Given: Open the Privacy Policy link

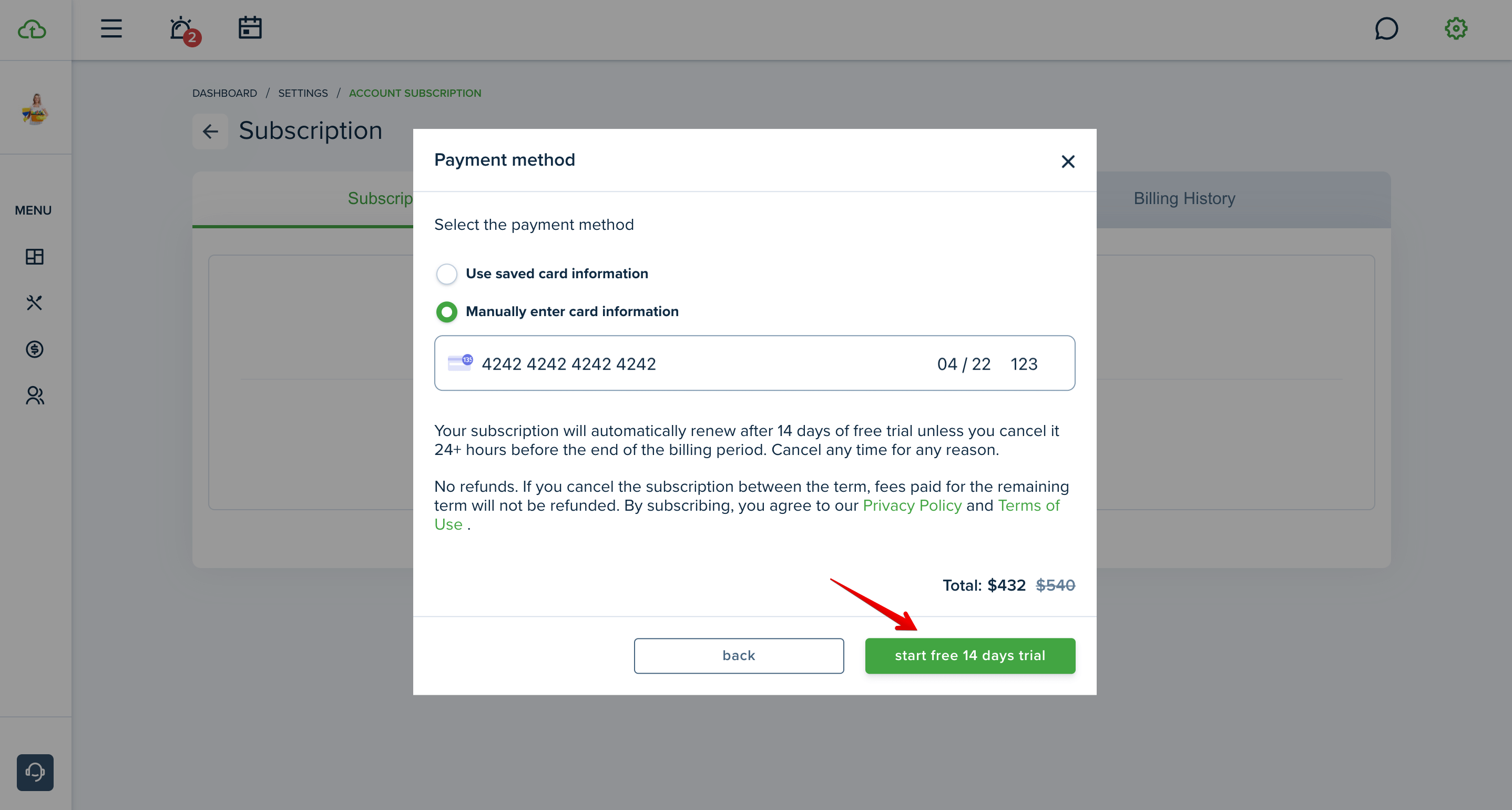Looking at the screenshot, I should [912, 505].
